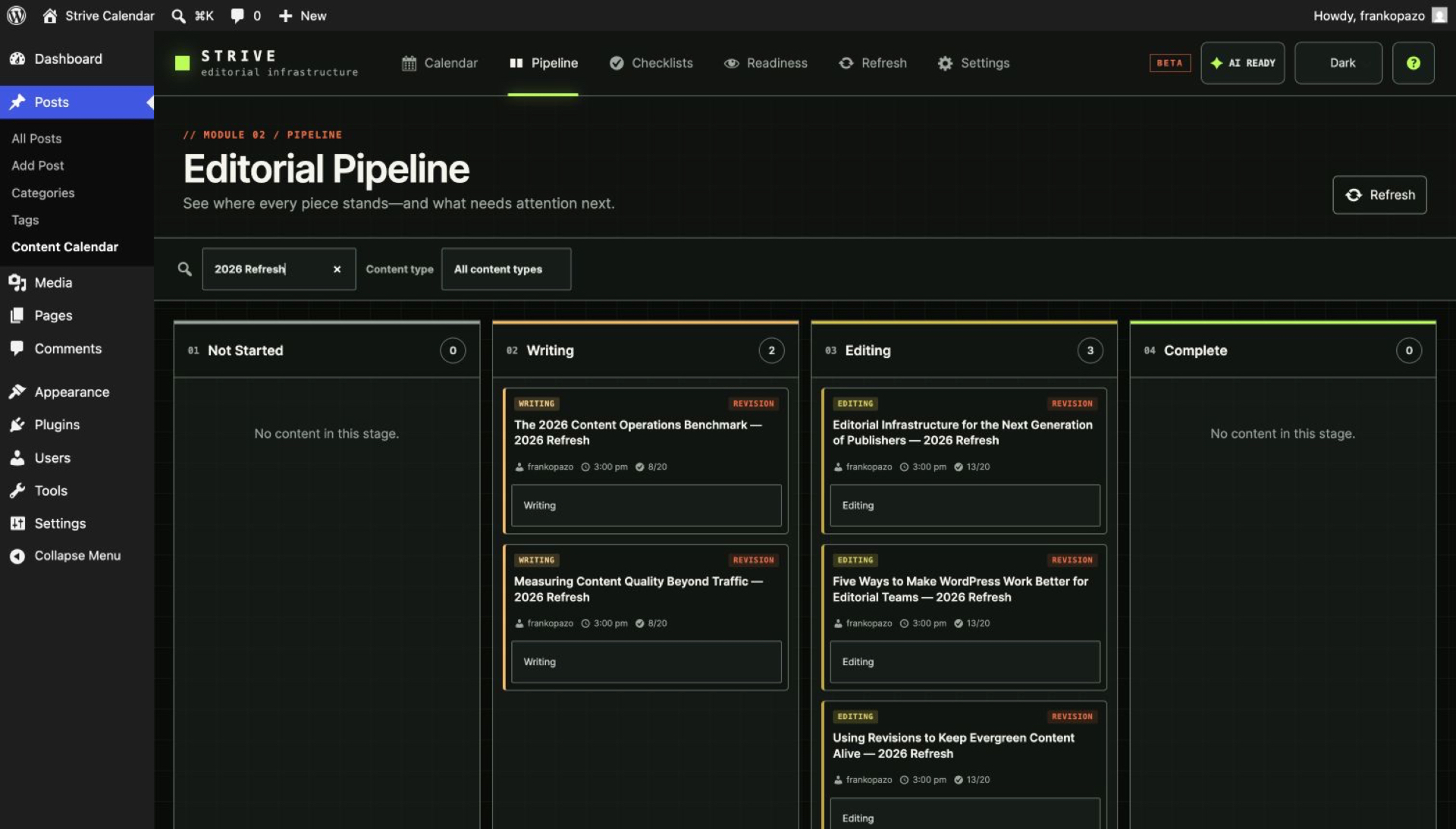Open All Posts submenu item

click(36, 138)
